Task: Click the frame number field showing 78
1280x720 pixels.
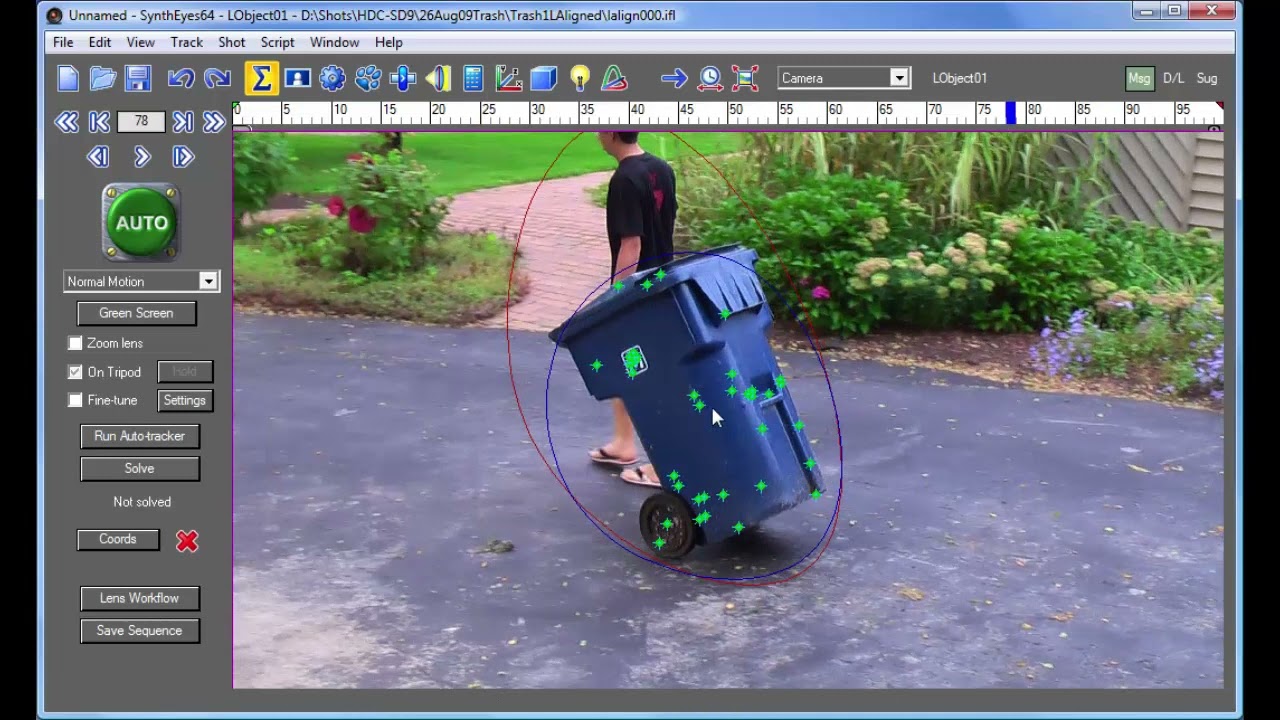Action: click(x=141, y=122)
